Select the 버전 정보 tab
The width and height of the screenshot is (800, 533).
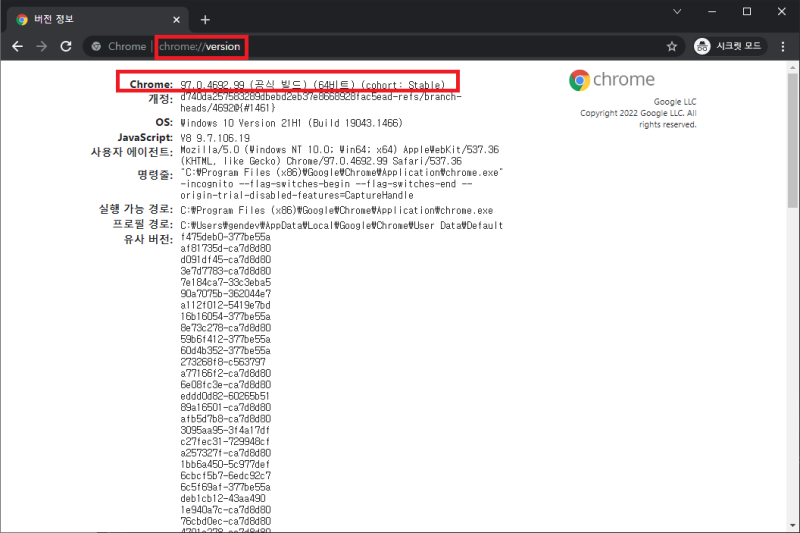pyautogui.click(x=97, y=20)
